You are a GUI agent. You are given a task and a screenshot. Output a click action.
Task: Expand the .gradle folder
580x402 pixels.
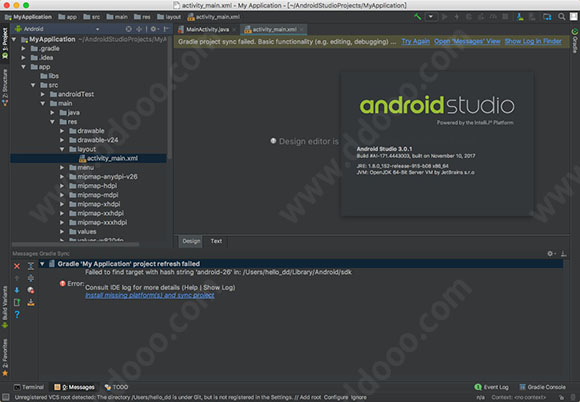tap(23, 48)
